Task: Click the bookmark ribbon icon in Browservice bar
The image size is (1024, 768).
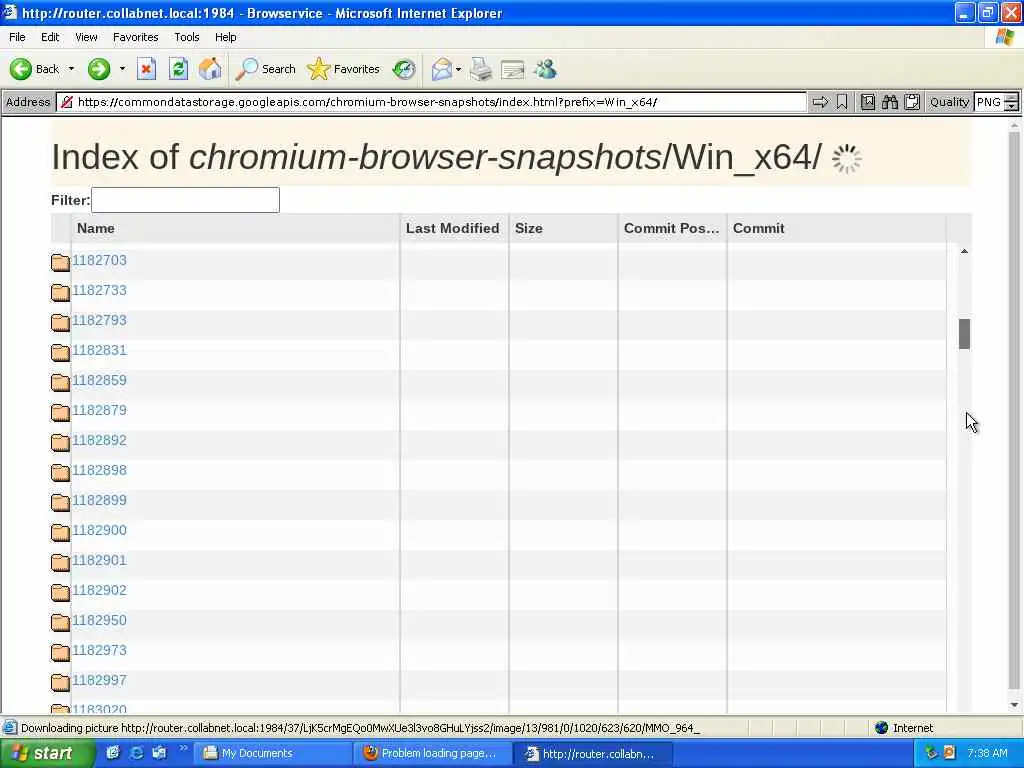Action: (842, 102)
